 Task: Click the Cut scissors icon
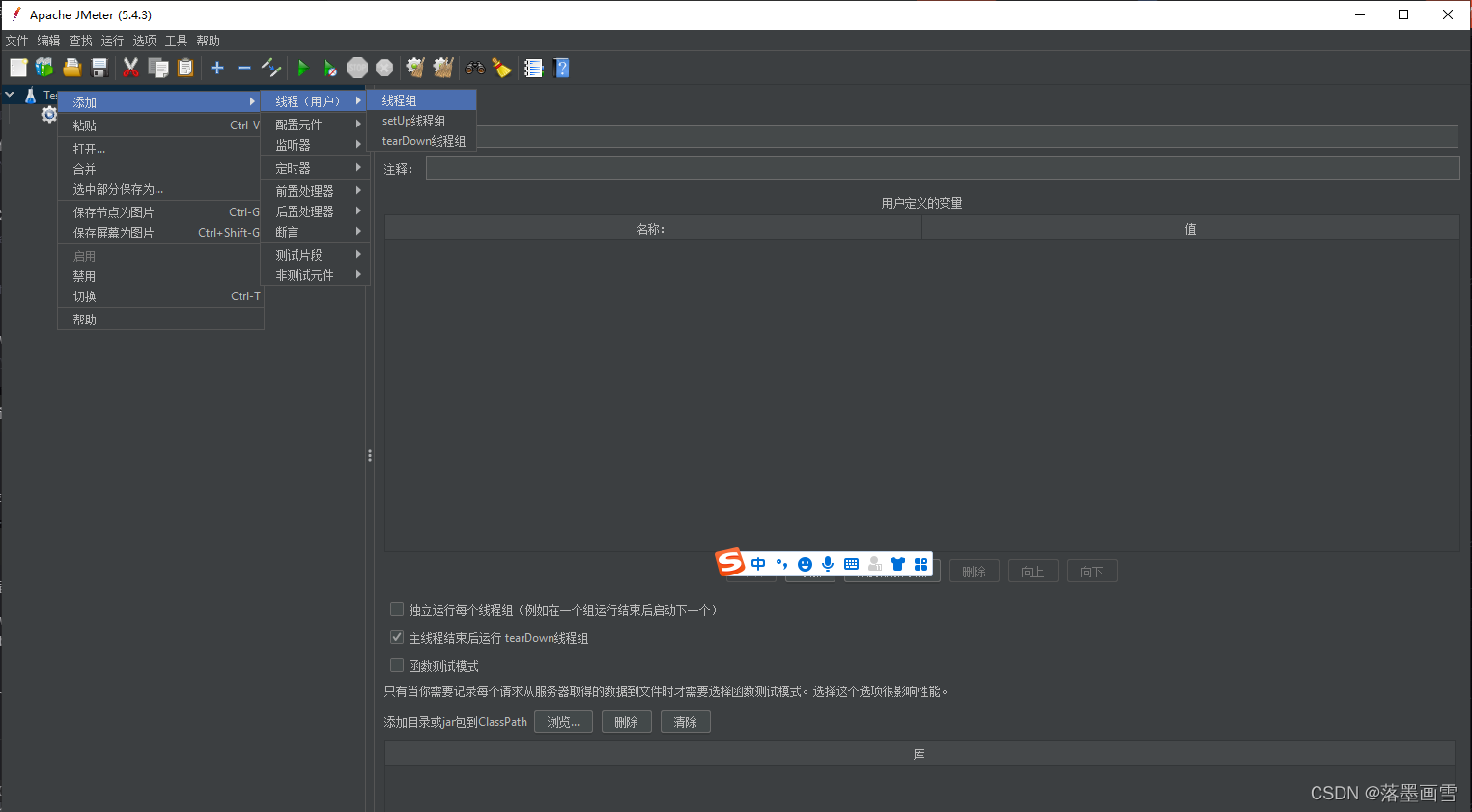coord(131,68)
